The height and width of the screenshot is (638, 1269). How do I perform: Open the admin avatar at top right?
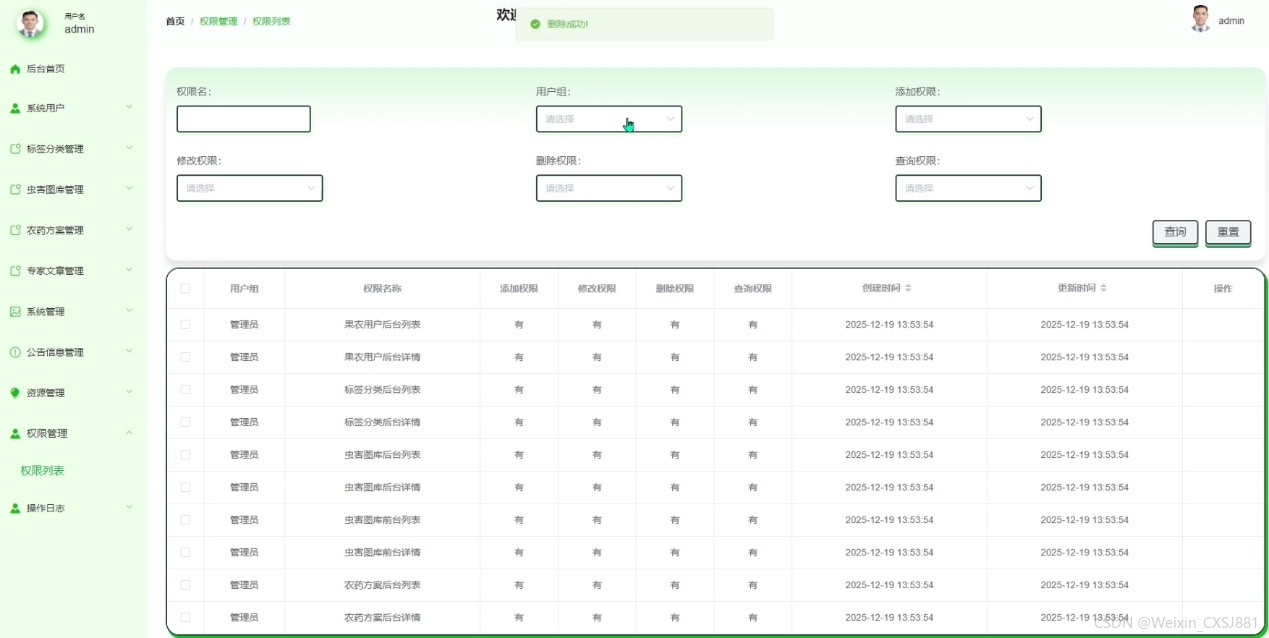[1201, 19]
